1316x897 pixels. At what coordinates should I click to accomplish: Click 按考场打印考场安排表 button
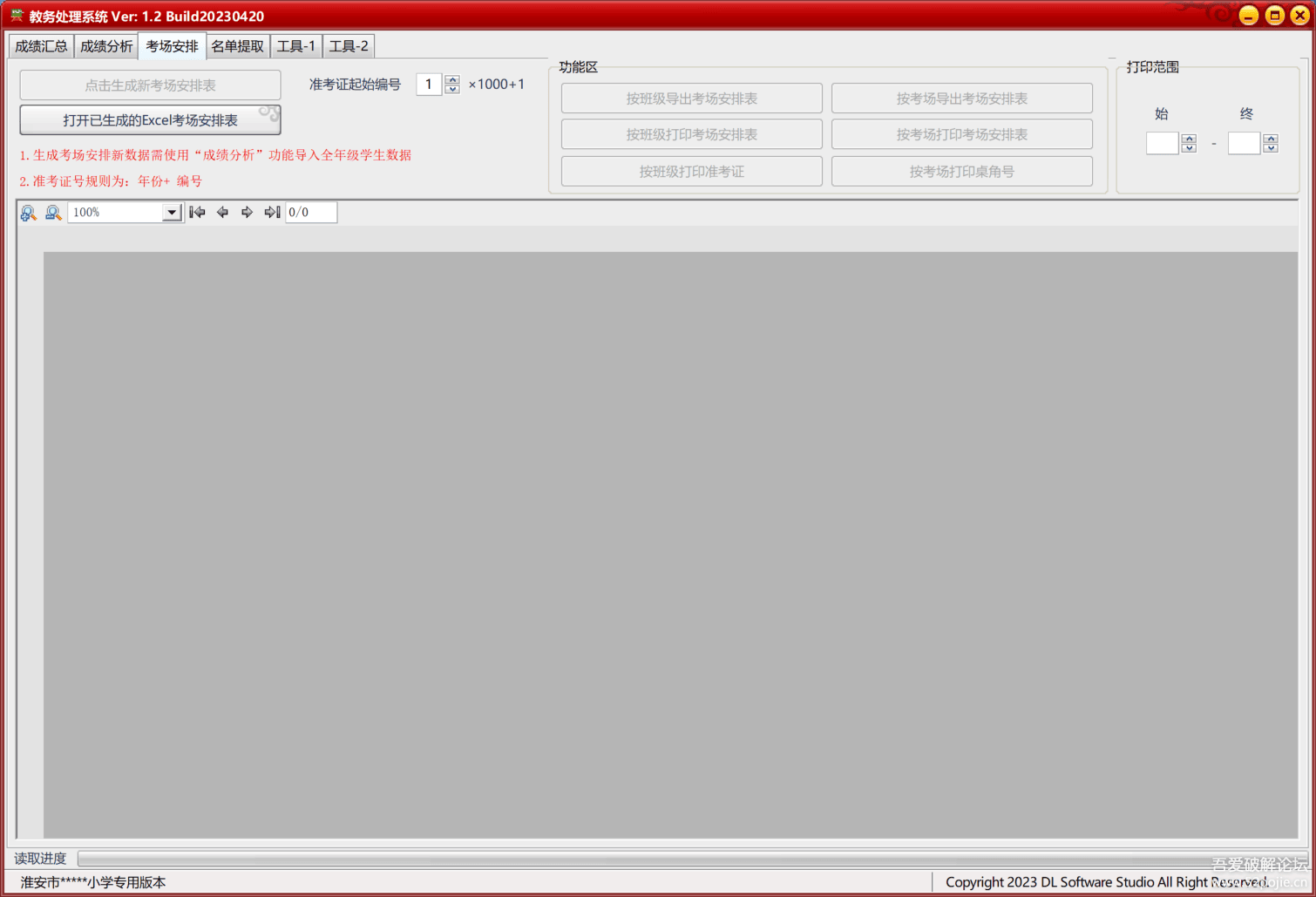(x=962, y=134)
